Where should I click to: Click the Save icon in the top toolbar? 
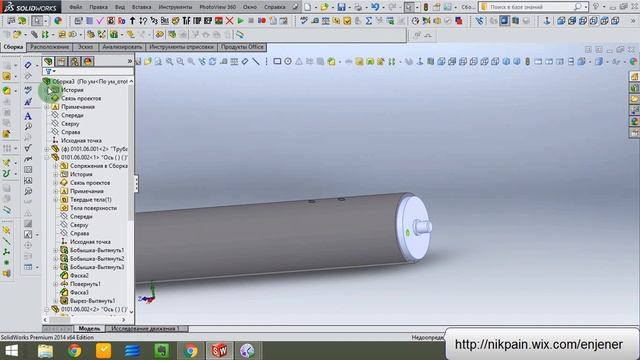click(x=341, y=7)
